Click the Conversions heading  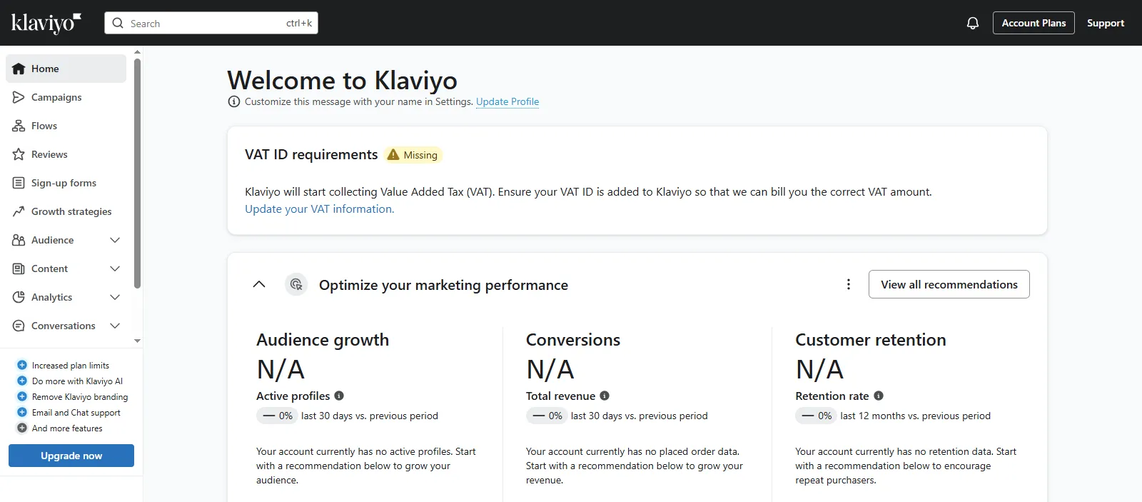pyautogui.click(x=573, y=340)
